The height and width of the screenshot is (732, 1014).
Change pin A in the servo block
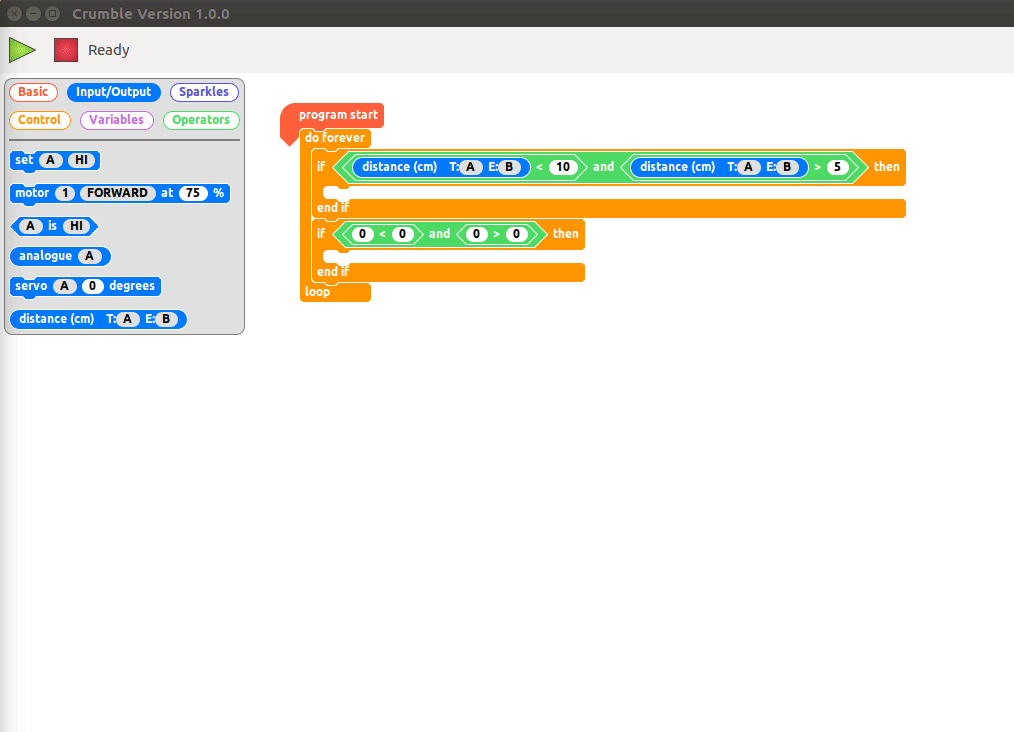64,286
